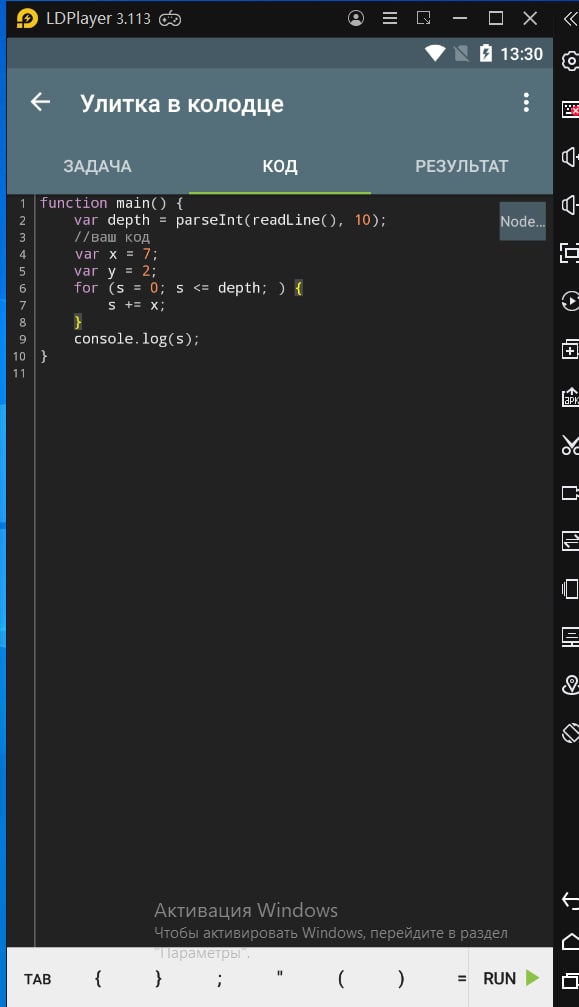Click the LDPlayer gamepad icon
This screenshot has width=579, height=1007.
click(x=170, y=19)
